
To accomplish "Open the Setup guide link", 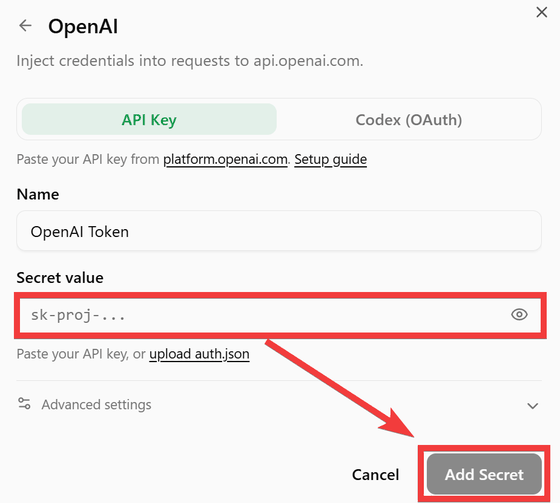I will pos(330,159).
